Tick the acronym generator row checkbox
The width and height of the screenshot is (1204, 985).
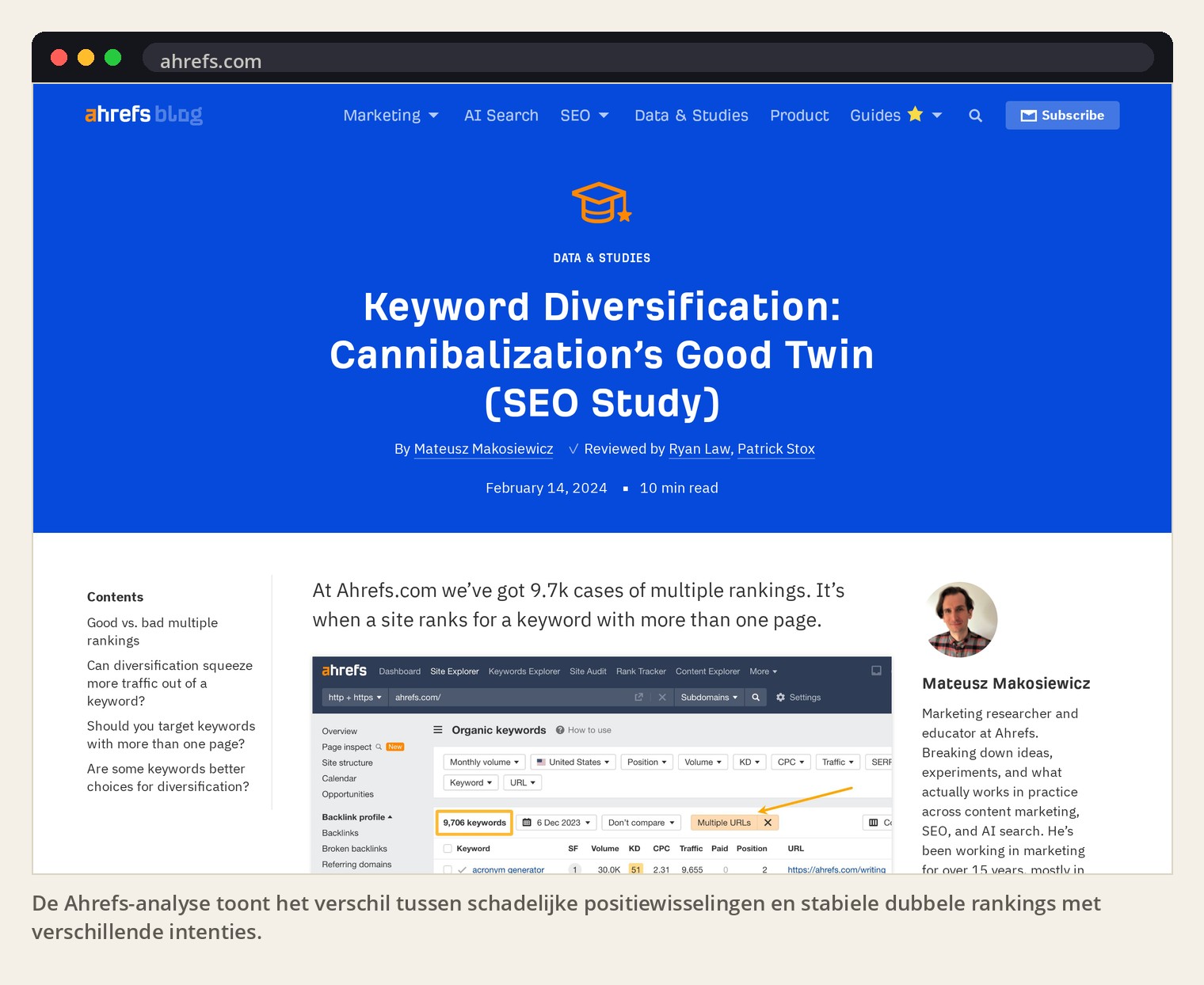point(448,869)
